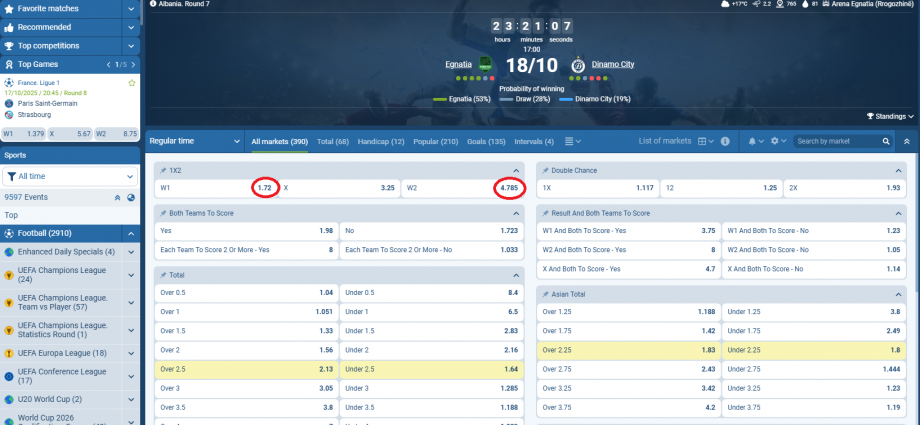Open the Standings dropdown
Screen dimensions: 920x425
(890, 117)
